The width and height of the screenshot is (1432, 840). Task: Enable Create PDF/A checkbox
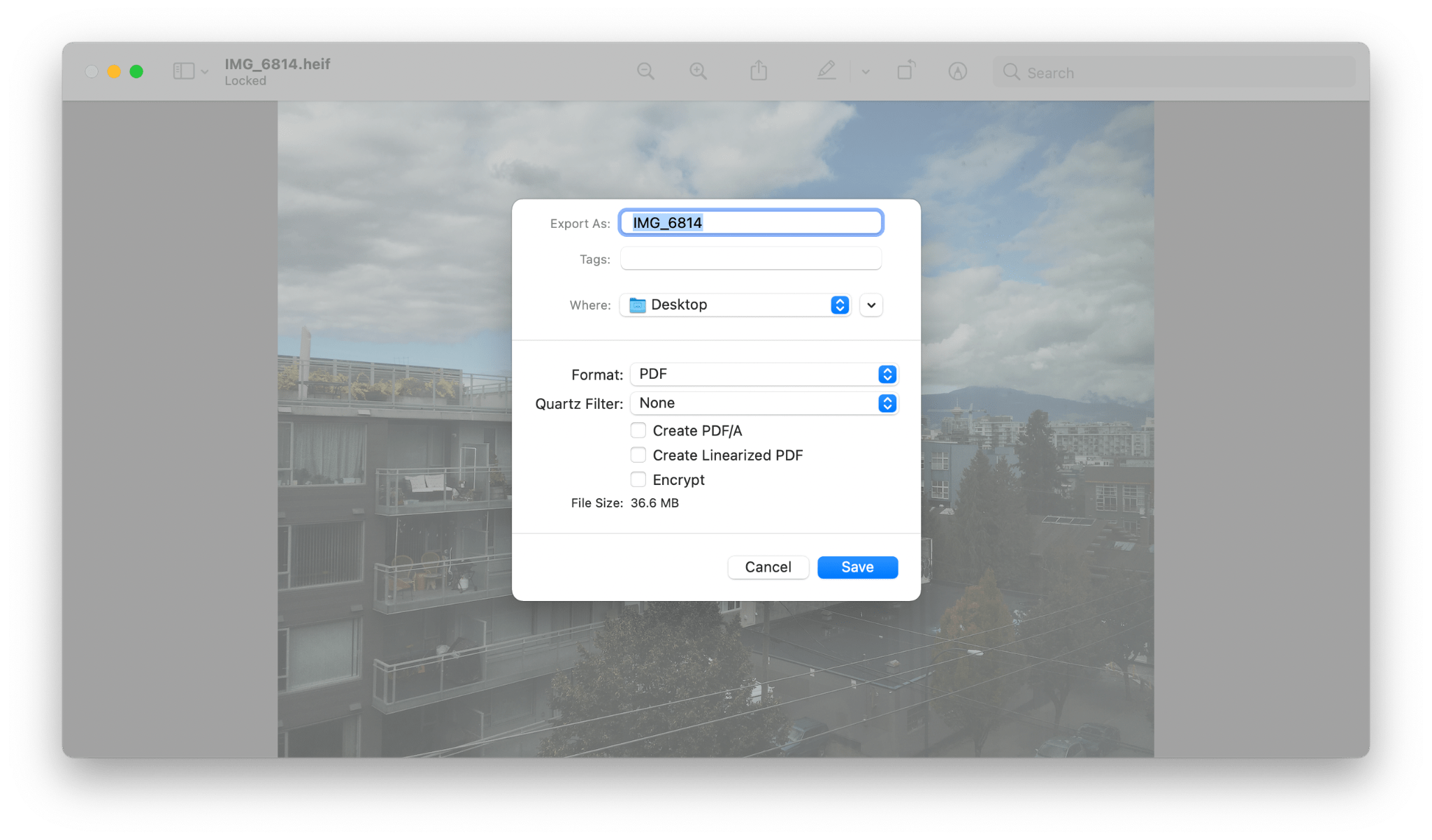point(637,430)
